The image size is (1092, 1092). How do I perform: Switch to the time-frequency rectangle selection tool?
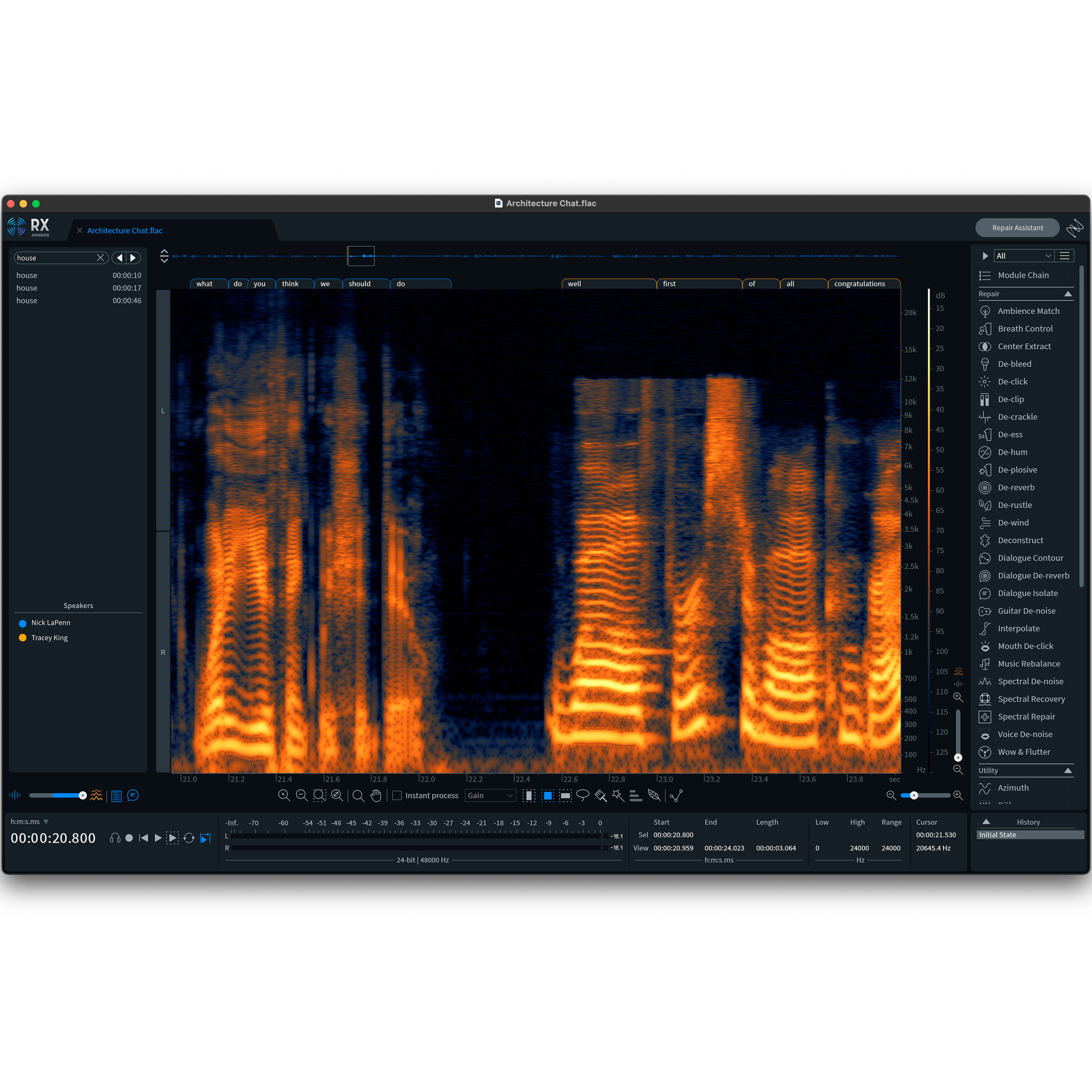coord(547,795)
